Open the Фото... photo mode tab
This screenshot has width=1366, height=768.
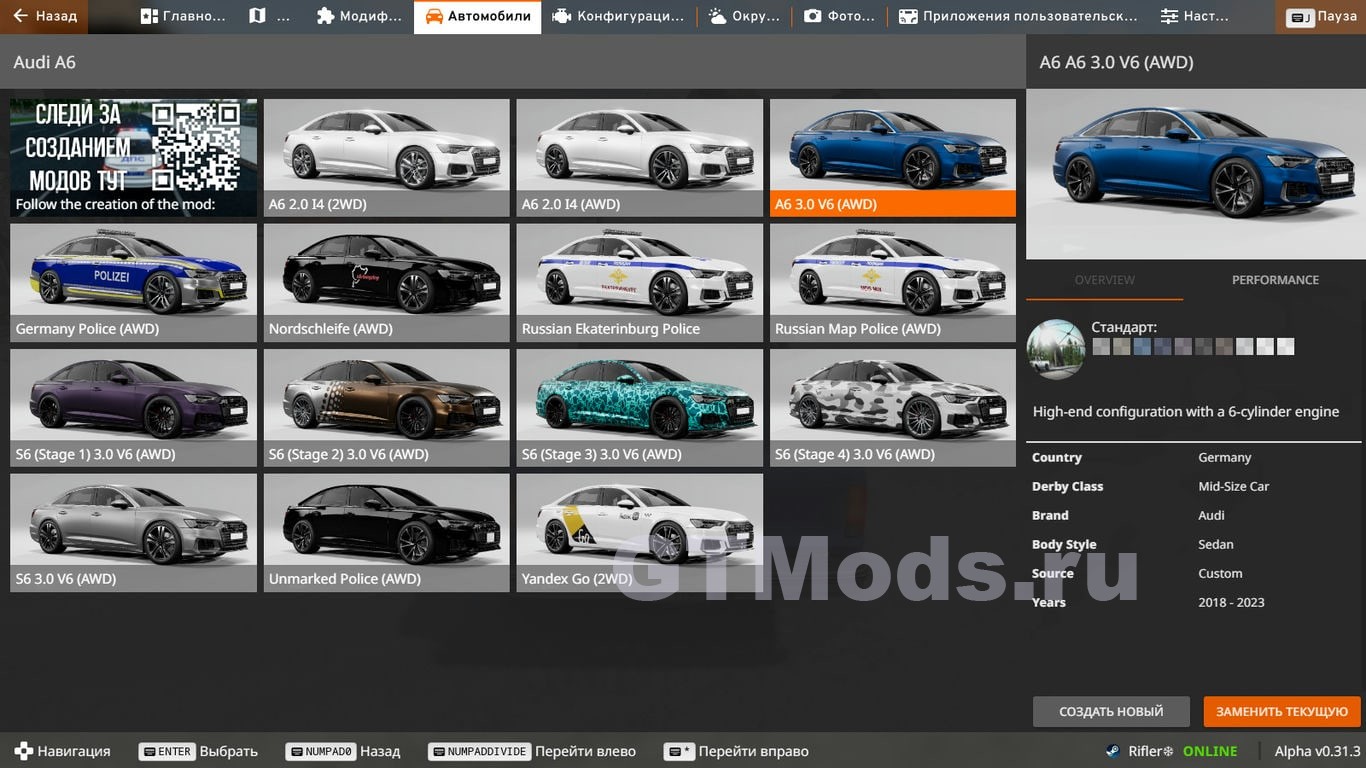(x=840, y=16)
